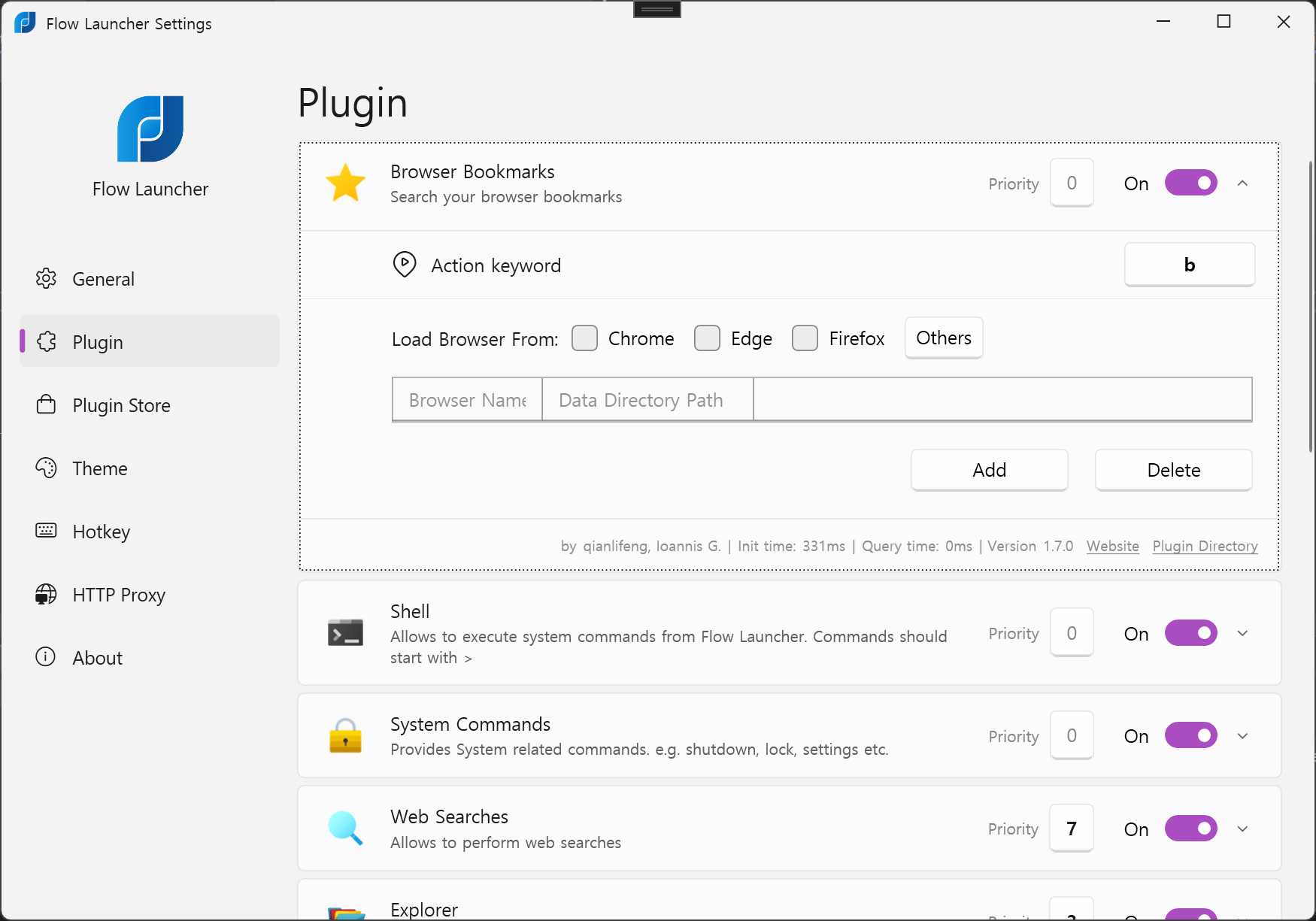Click the 'Load Browser From:' label

tap(475, 339)
